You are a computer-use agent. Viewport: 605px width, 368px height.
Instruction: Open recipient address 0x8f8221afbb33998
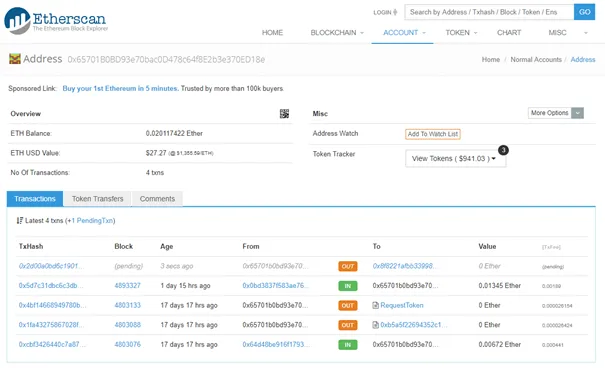(x=405, y=266)
